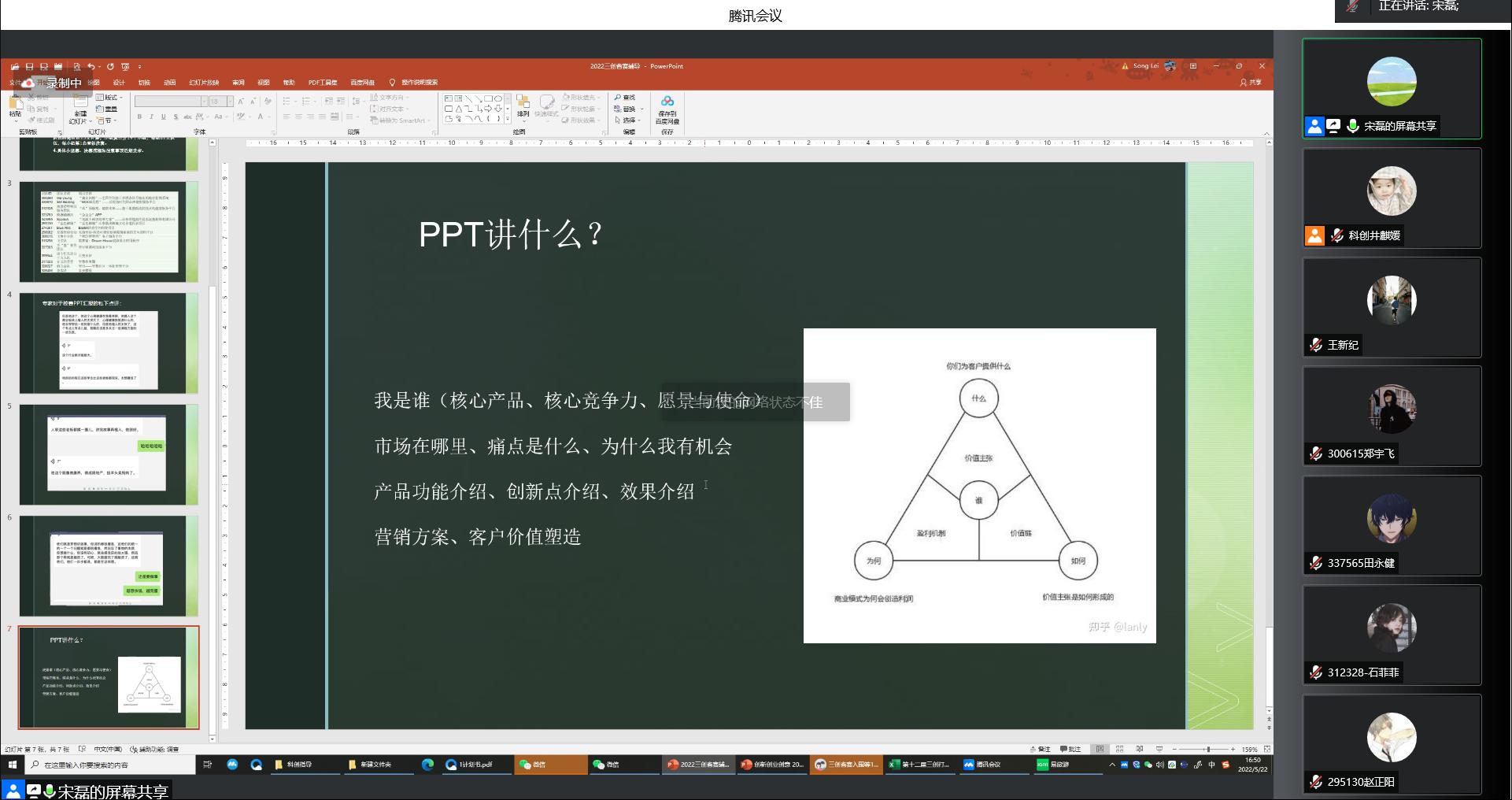Open the Design (设计) ribbon tab
The image size is (1512, 800).
tap(119, 83)
